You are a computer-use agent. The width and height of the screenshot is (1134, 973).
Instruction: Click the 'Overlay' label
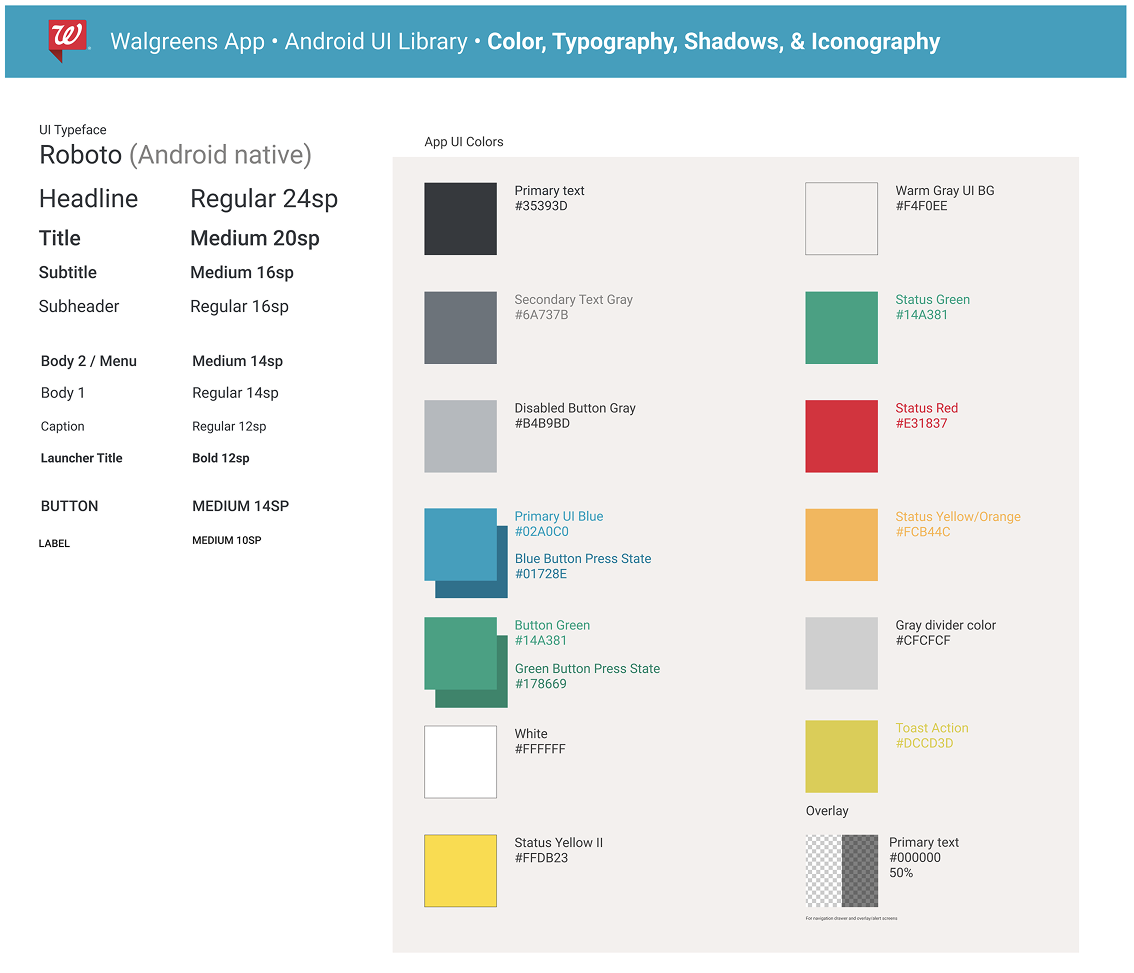click(x=827, y=811)
